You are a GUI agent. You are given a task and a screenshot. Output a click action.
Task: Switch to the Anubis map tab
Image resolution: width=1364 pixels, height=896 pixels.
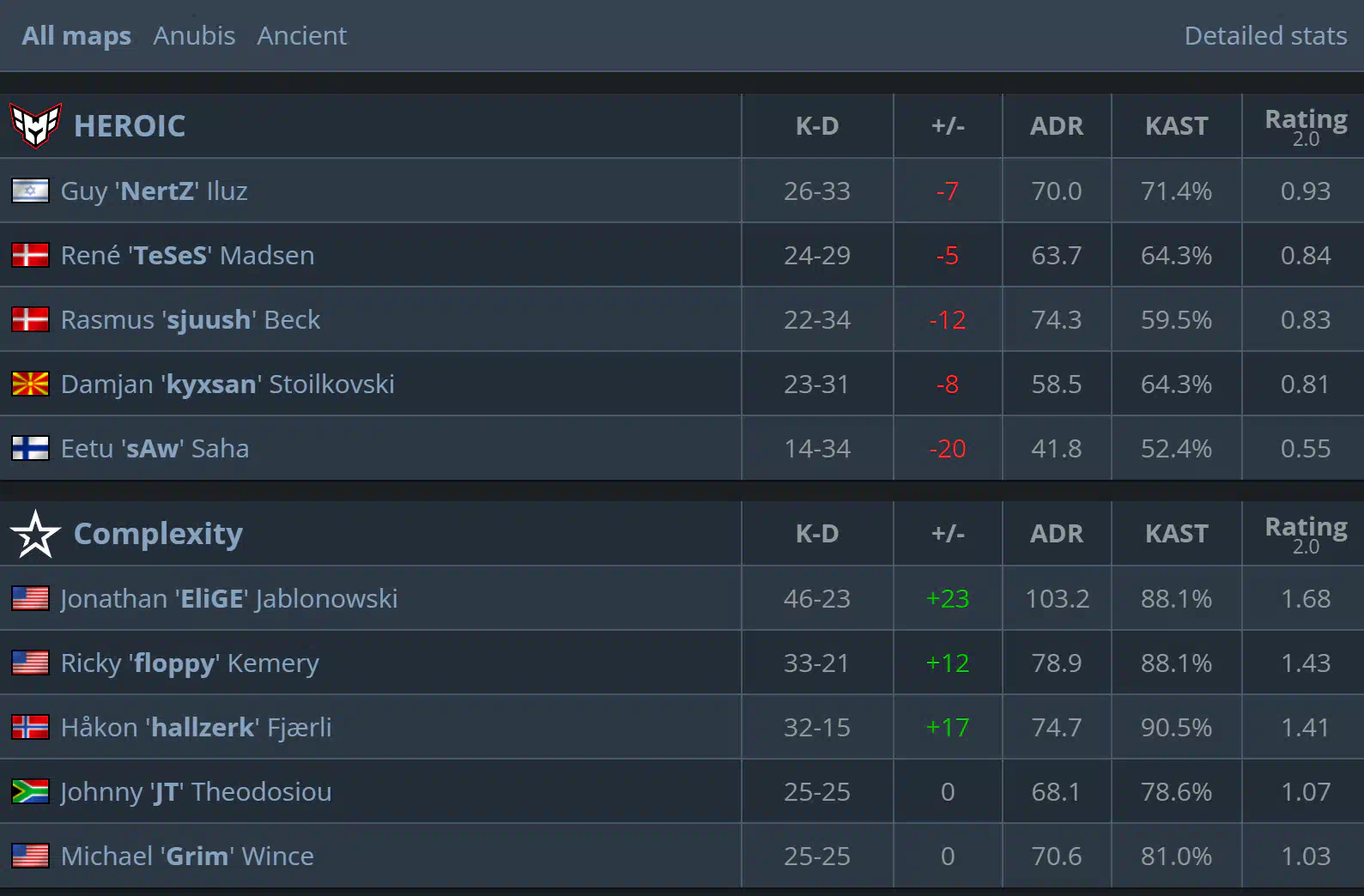[x=194, y=36]
